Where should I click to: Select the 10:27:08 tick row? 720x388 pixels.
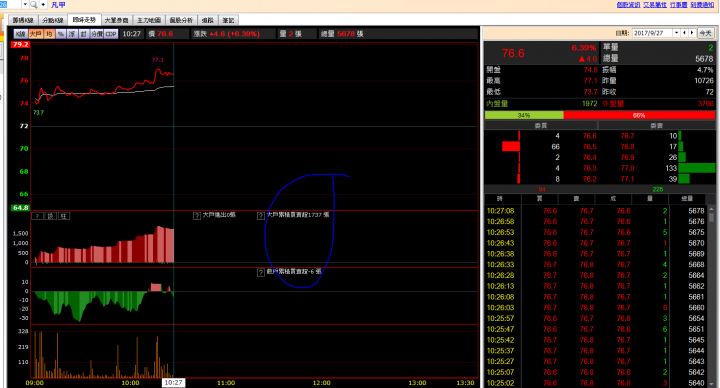click(x=596, y=211)
